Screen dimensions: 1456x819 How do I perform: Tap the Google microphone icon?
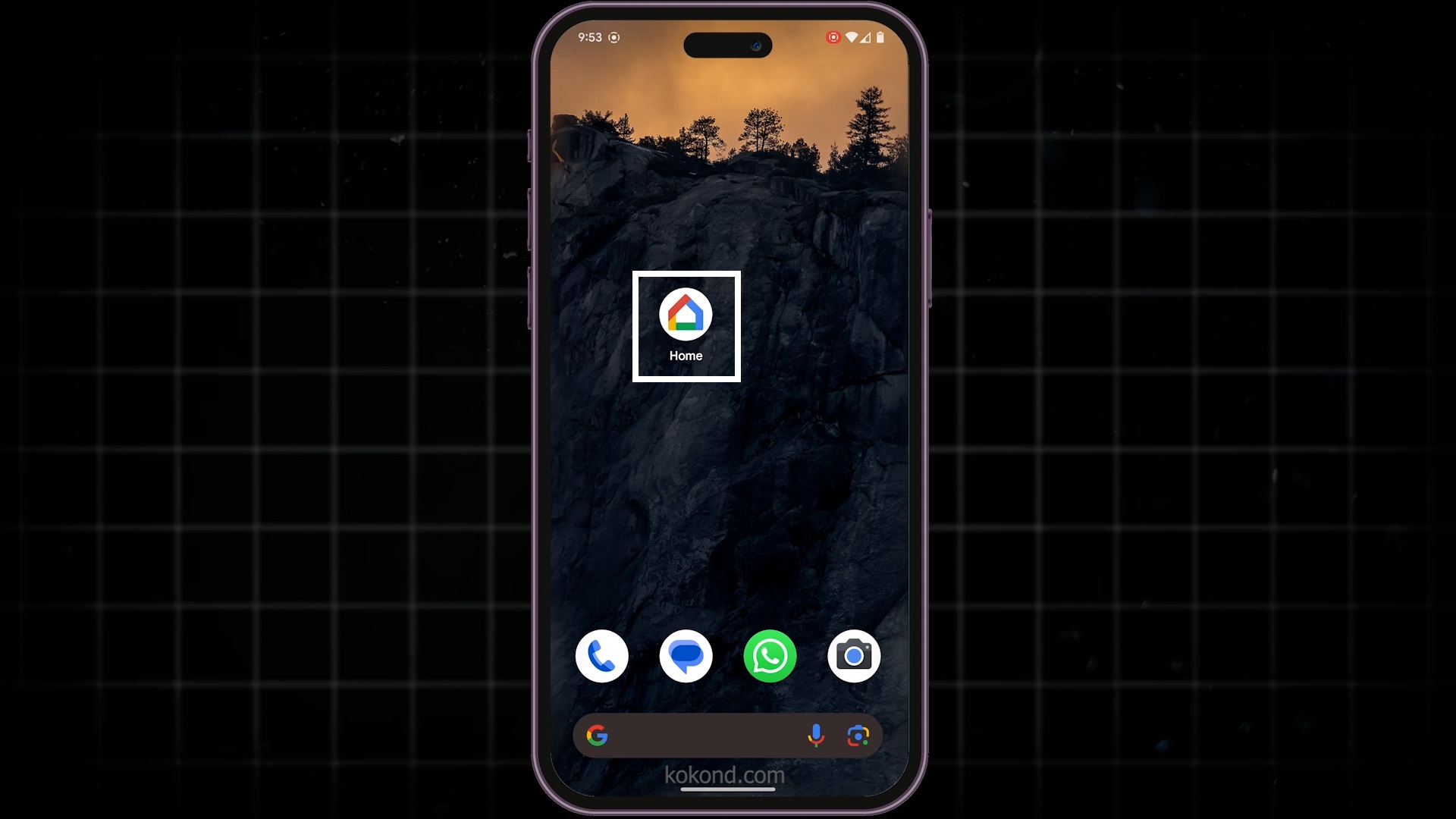(x=817, y=736)
